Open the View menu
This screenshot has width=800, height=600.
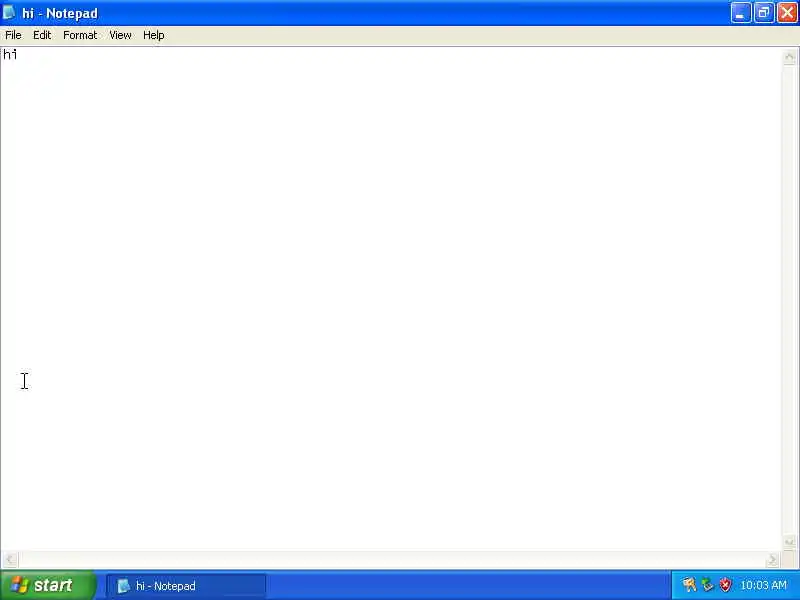coord(120,35)
